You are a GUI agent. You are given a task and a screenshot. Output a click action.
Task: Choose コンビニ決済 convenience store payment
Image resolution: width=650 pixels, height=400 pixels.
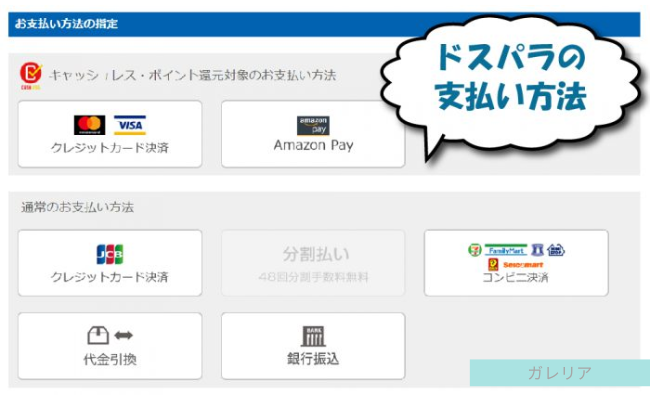[x=516, y=263]
